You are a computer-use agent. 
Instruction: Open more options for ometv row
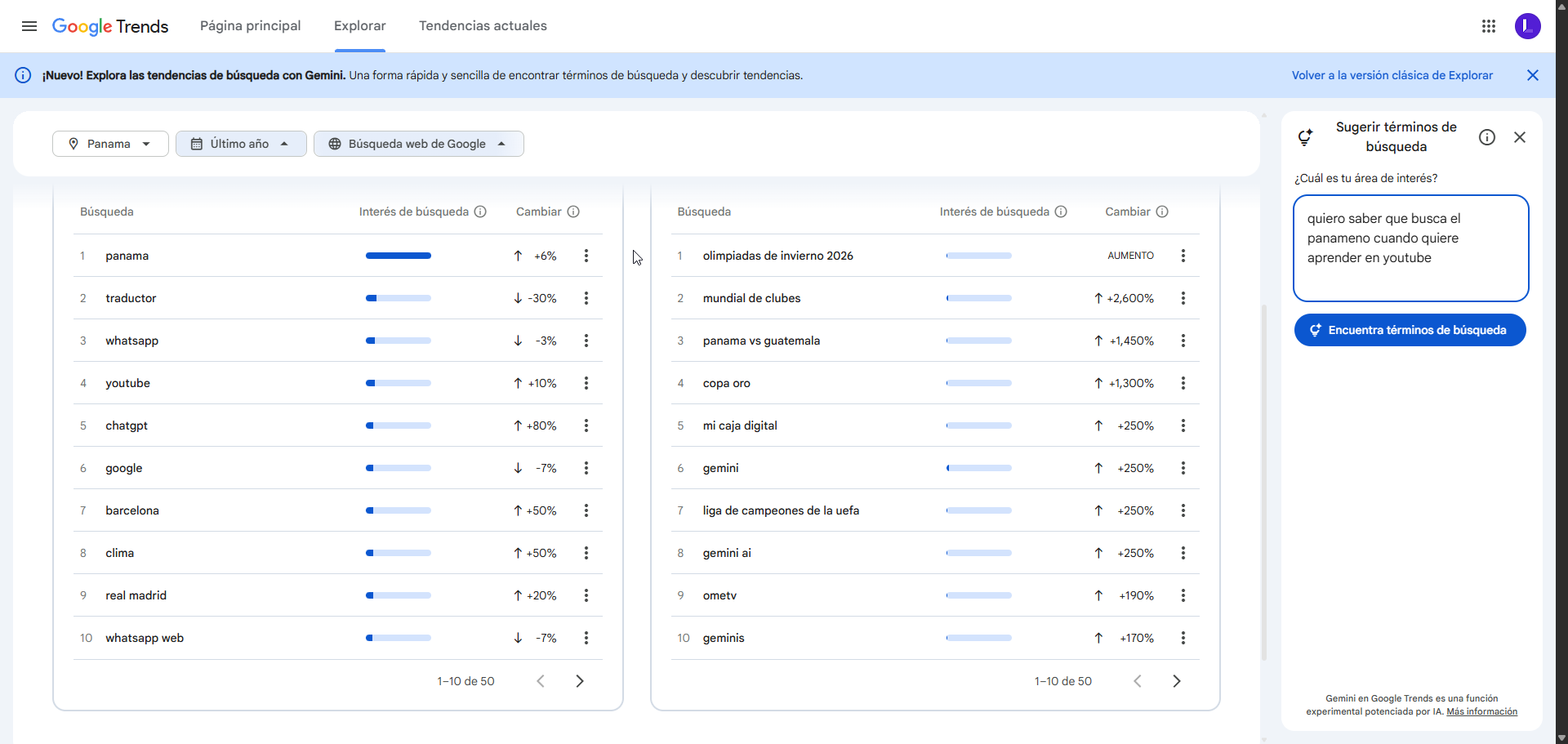(x=1183, y=595)
